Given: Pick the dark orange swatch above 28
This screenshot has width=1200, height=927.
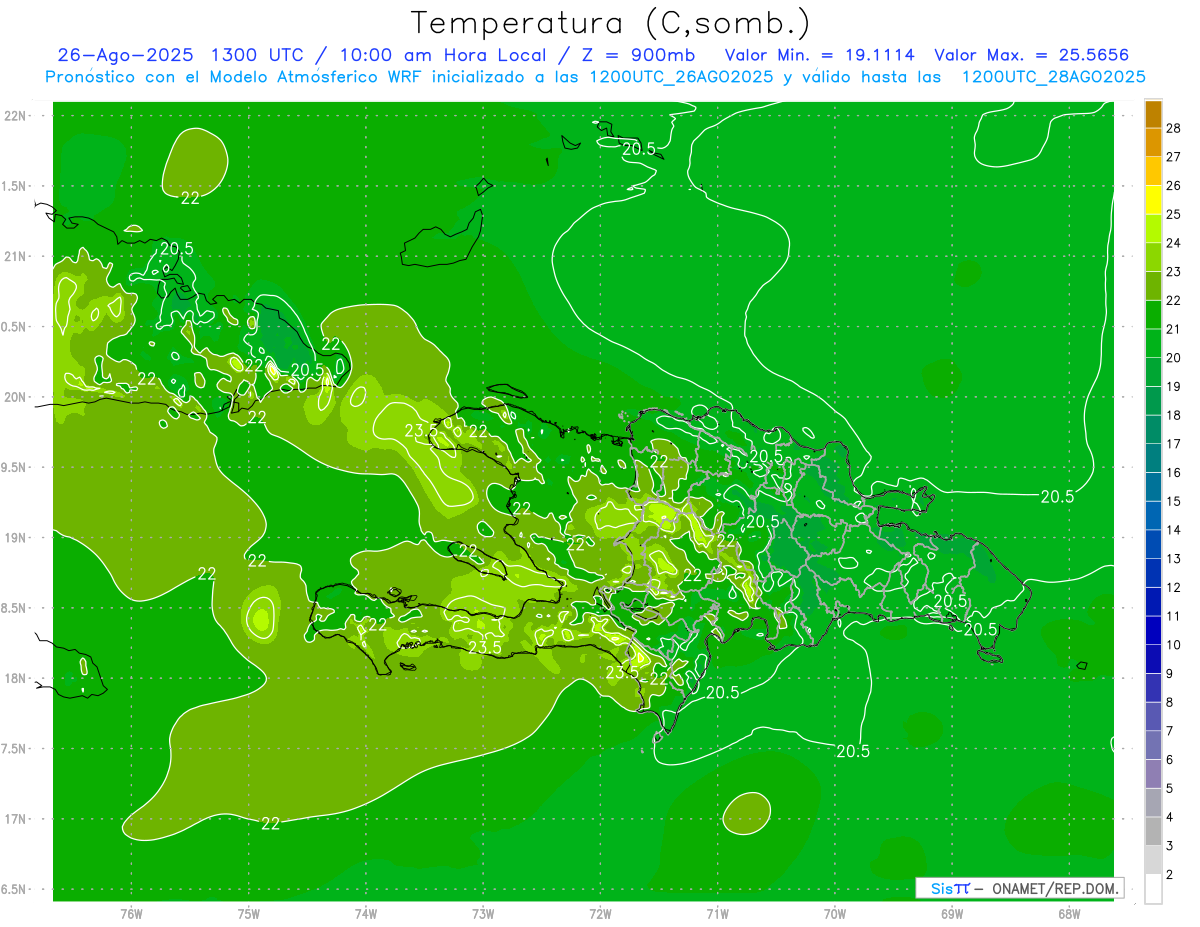Looking at the screenshot, I should pyautogui.click(x=1153, y=114).
